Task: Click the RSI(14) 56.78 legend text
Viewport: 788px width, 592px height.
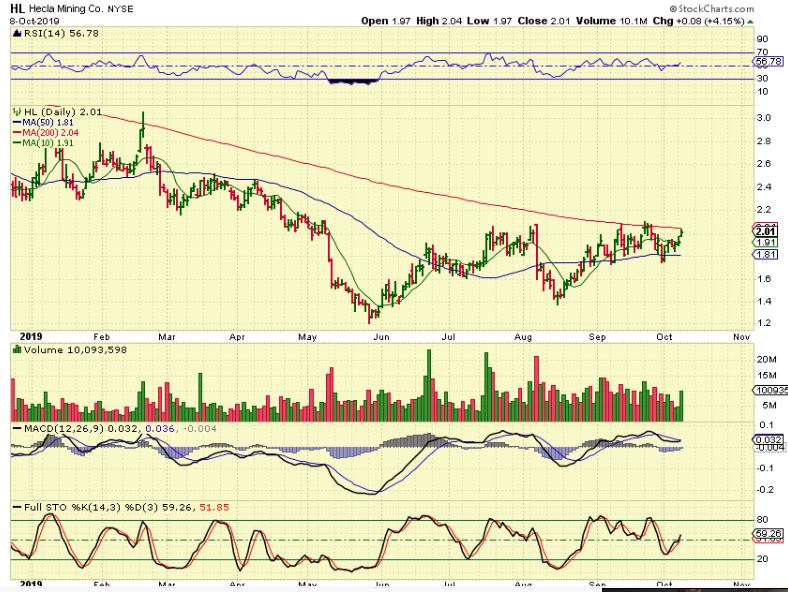Action: [61, 34]
